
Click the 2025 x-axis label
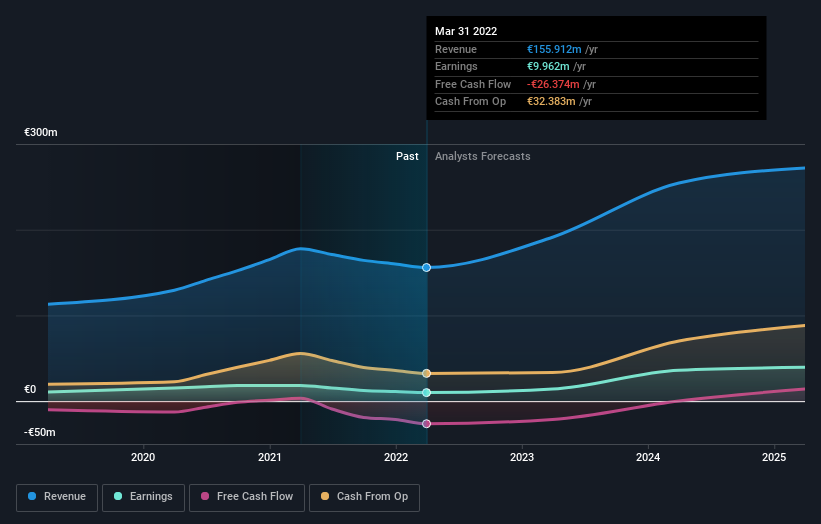[x=774, y=457]
